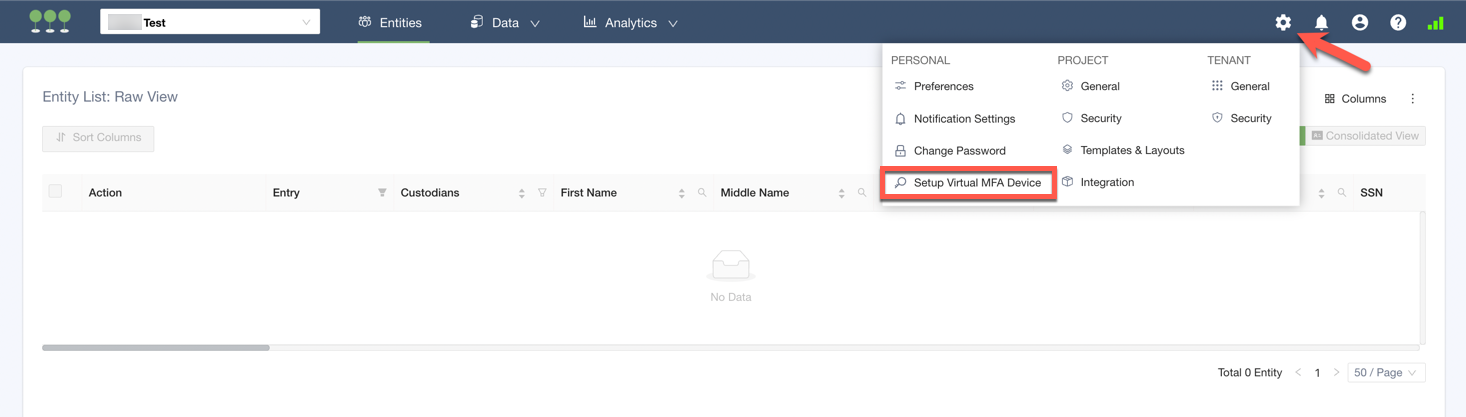This screenshot has width=1466, height=417.
Task: Open Templates & Layouts project settings
Action: [1132, 150]
